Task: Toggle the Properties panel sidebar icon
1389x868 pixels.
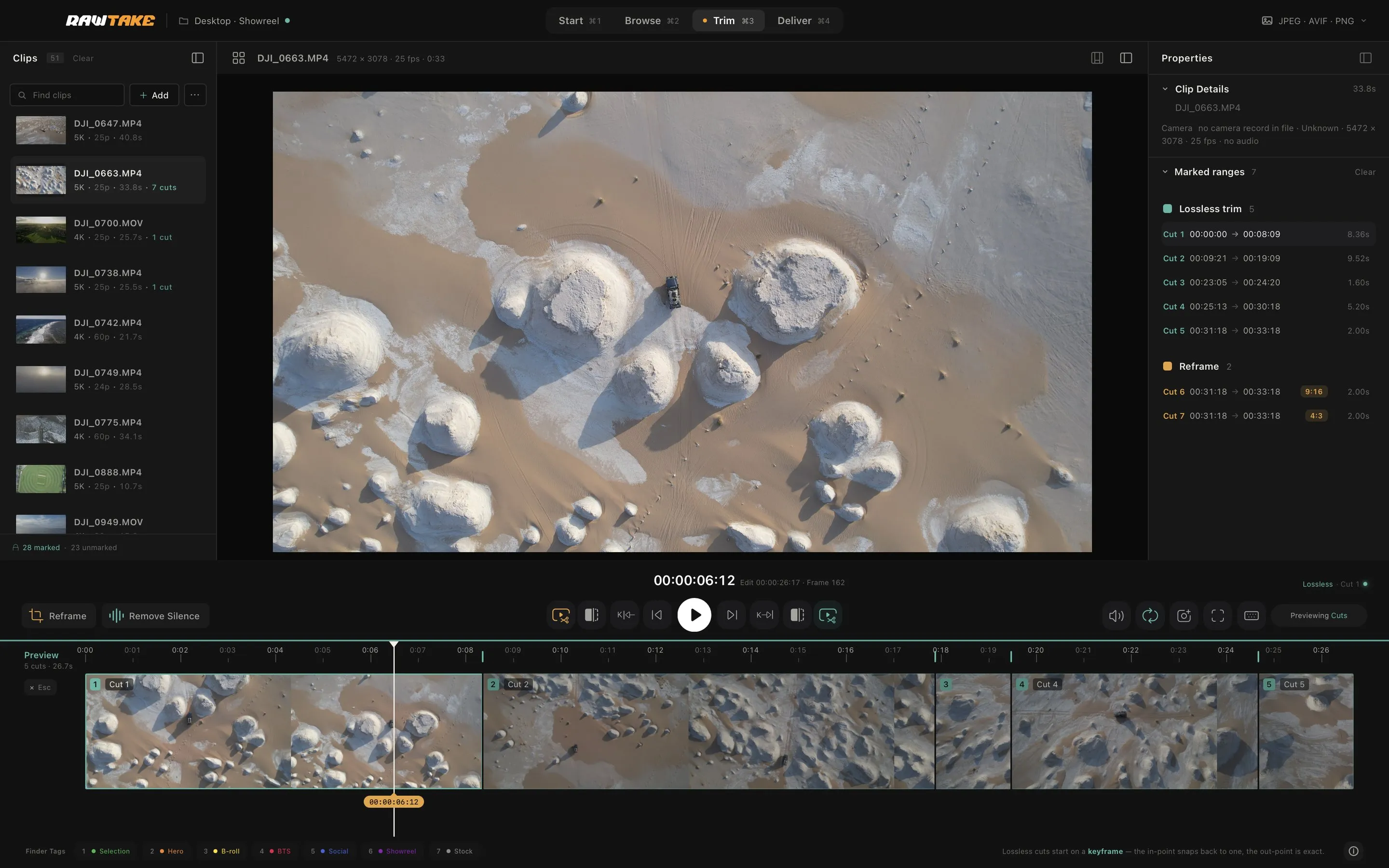Action: [x=1365, y=58]
